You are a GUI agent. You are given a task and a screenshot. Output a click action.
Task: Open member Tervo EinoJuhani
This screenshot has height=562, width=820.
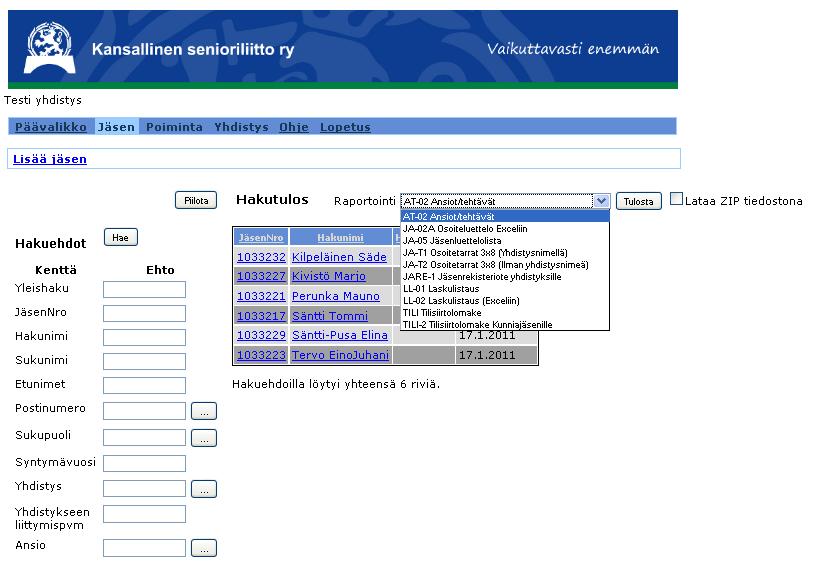(340, 355)
